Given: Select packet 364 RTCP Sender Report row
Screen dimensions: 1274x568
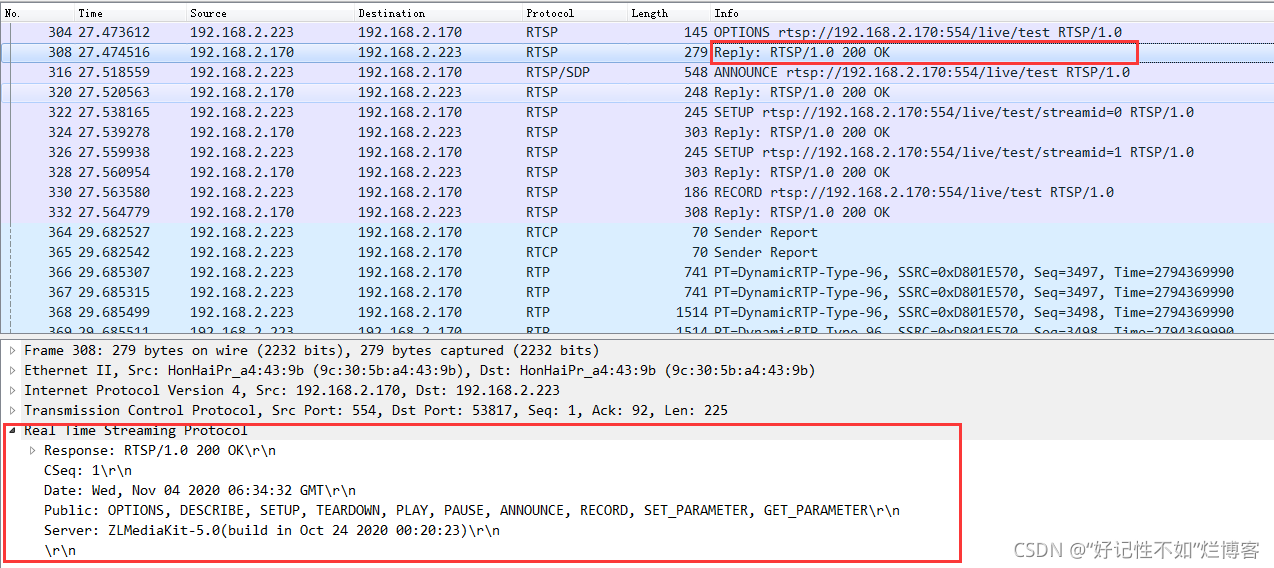Looking at the screenshot, I should 637,232.
